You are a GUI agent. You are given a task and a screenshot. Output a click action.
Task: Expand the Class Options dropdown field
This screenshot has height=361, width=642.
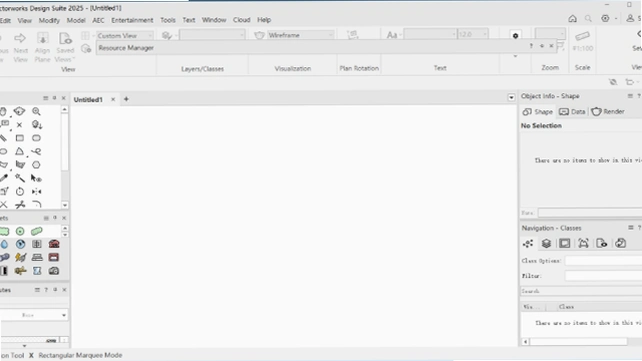click(603, 261)
